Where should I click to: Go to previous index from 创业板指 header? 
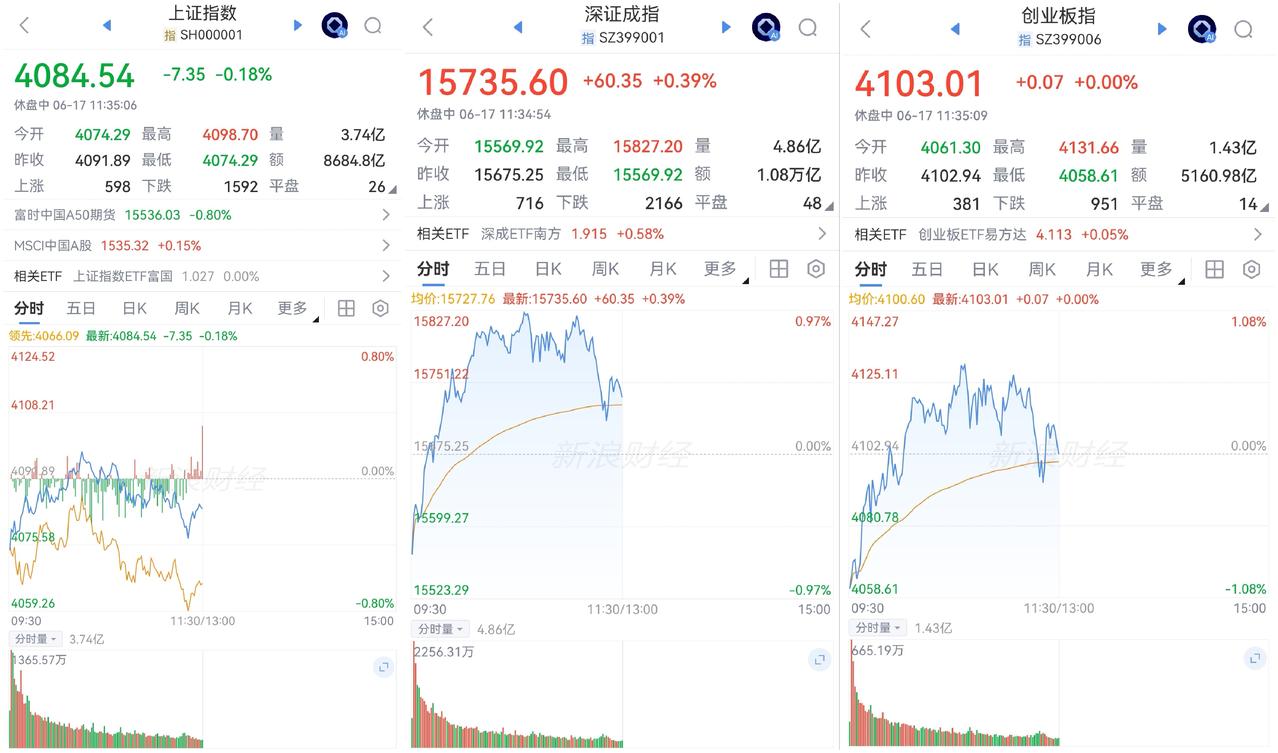(955, 29)
